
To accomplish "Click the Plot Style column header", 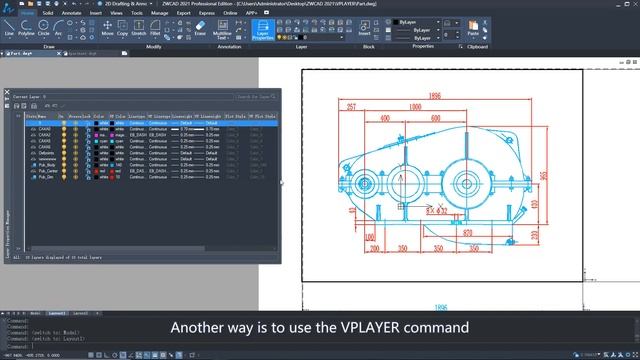I will click(x=236, y=116).
